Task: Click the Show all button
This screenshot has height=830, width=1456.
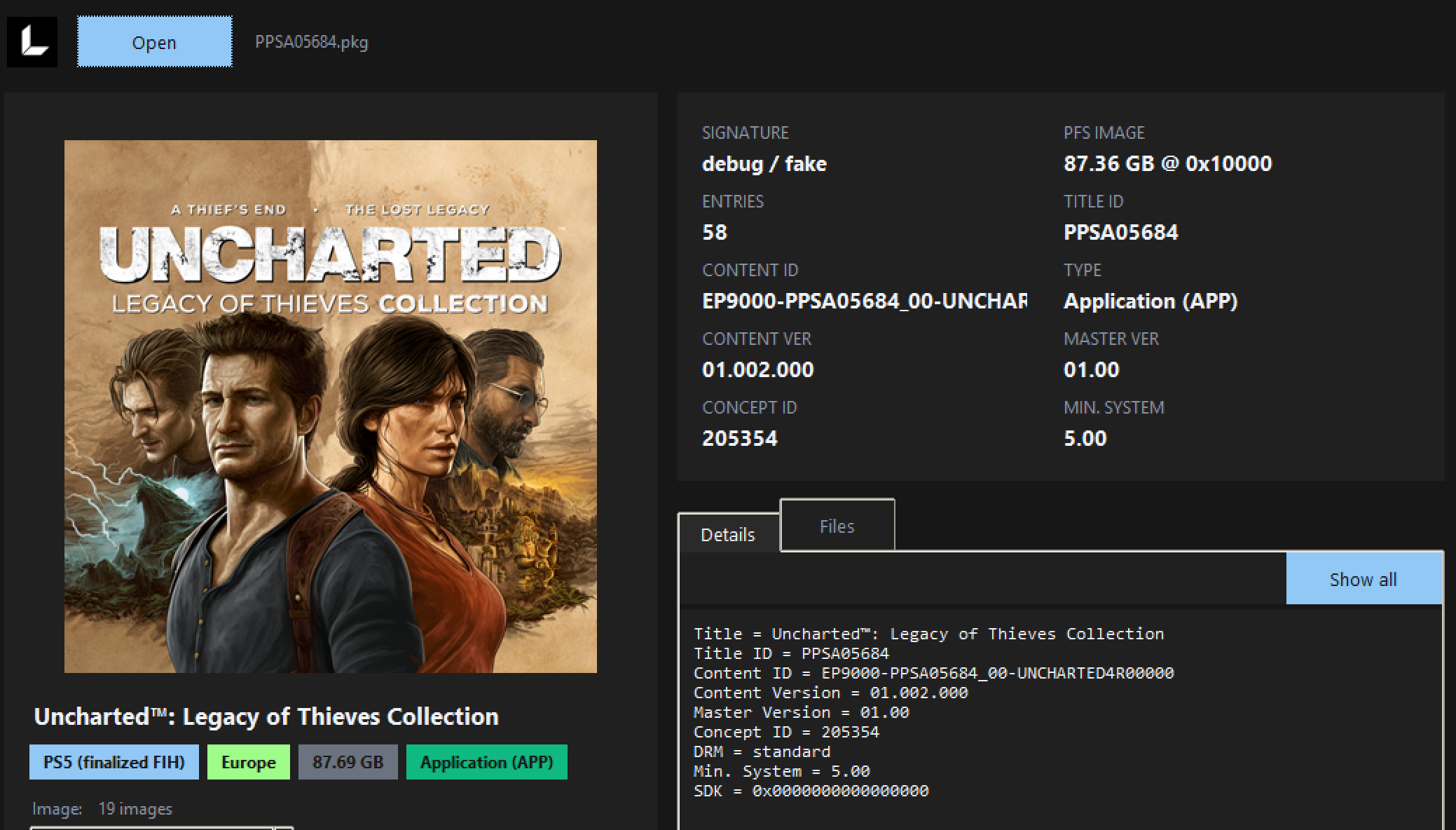Action: click(x=1364, y=579)
